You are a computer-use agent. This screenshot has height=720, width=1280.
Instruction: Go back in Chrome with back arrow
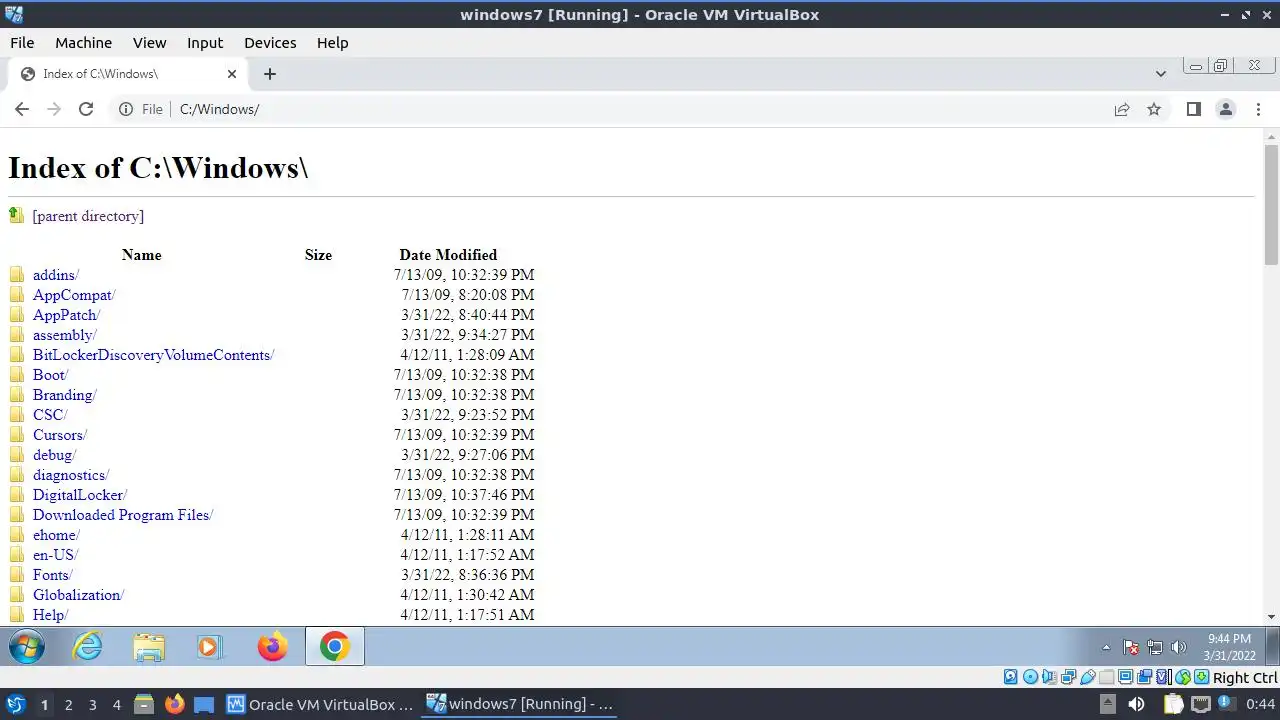22,109
